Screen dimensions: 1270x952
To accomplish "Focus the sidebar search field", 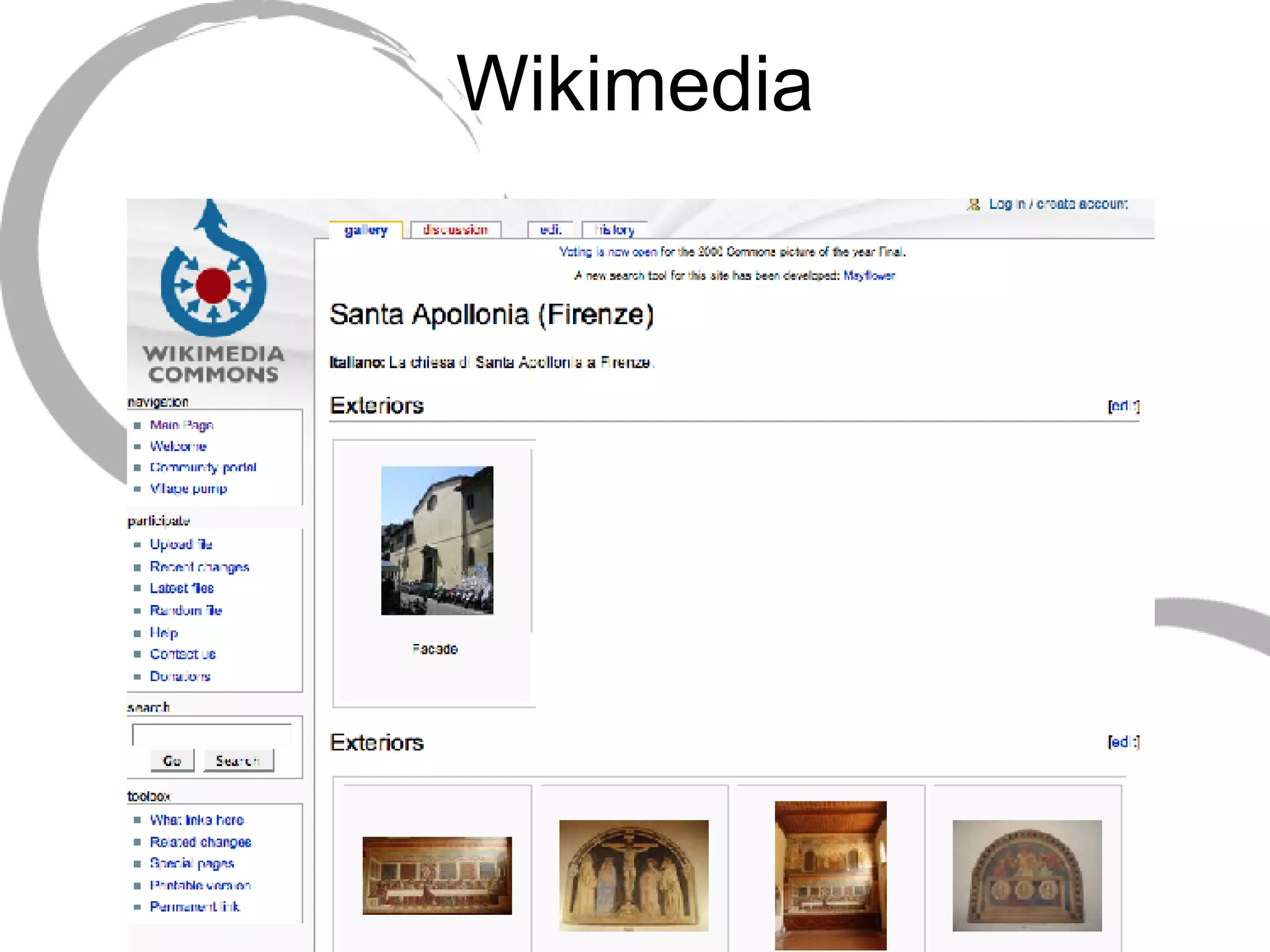I will pos(211,734).
